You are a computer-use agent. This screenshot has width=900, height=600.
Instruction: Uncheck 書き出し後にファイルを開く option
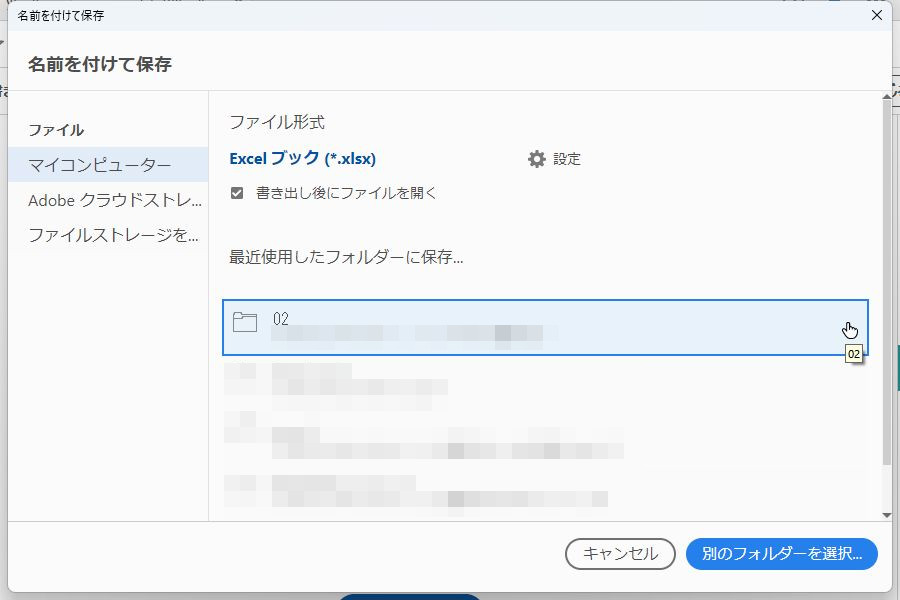[x=236, y=193]
